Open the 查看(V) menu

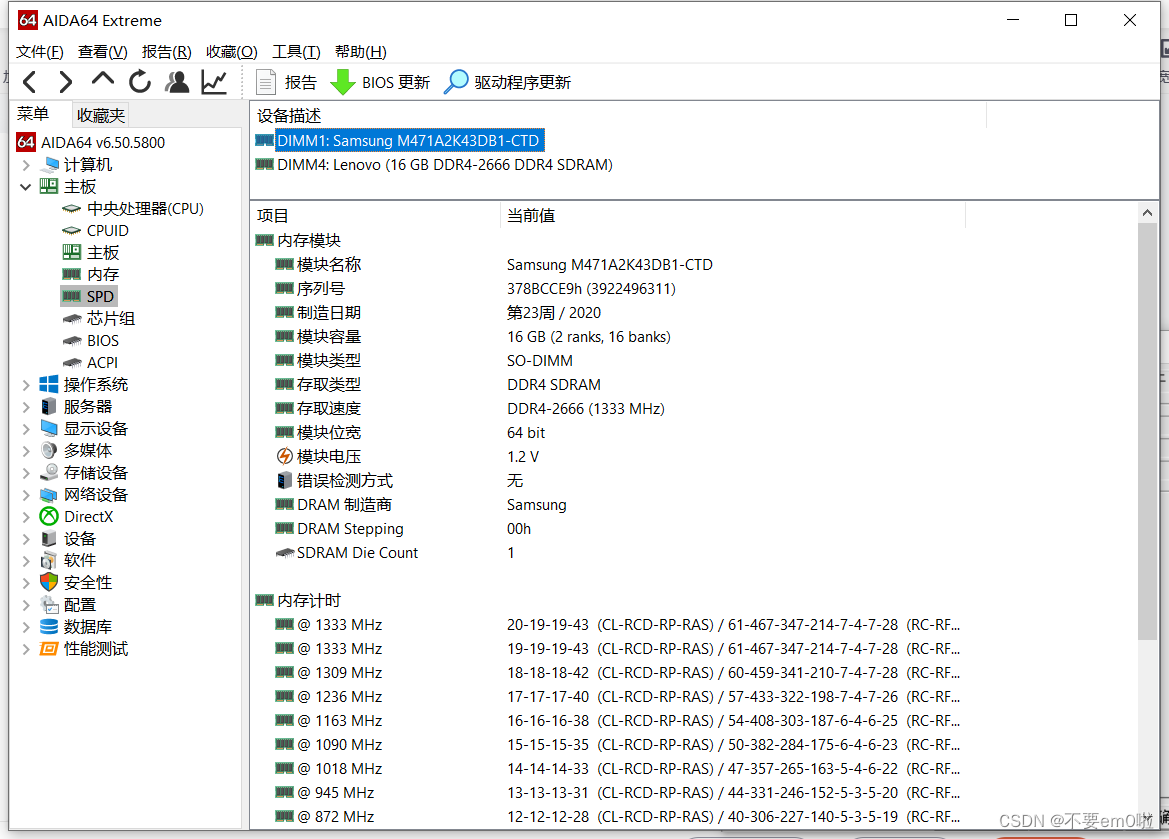click(103, 51)
